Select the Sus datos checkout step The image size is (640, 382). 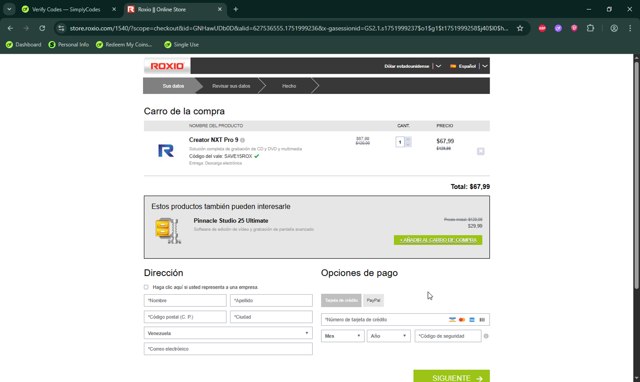(173, 86)
